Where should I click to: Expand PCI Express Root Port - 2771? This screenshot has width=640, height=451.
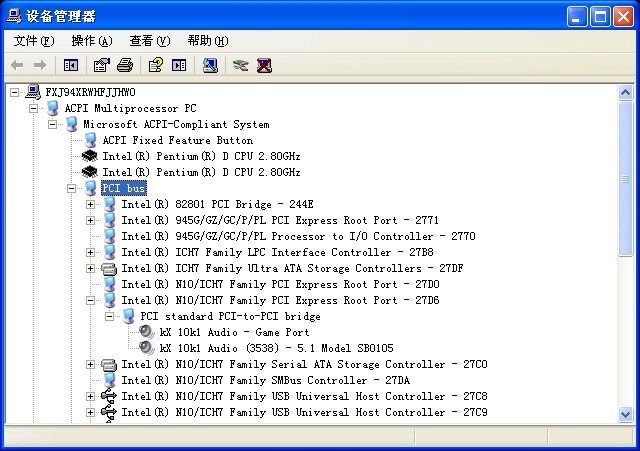click(x=91, y=220)
